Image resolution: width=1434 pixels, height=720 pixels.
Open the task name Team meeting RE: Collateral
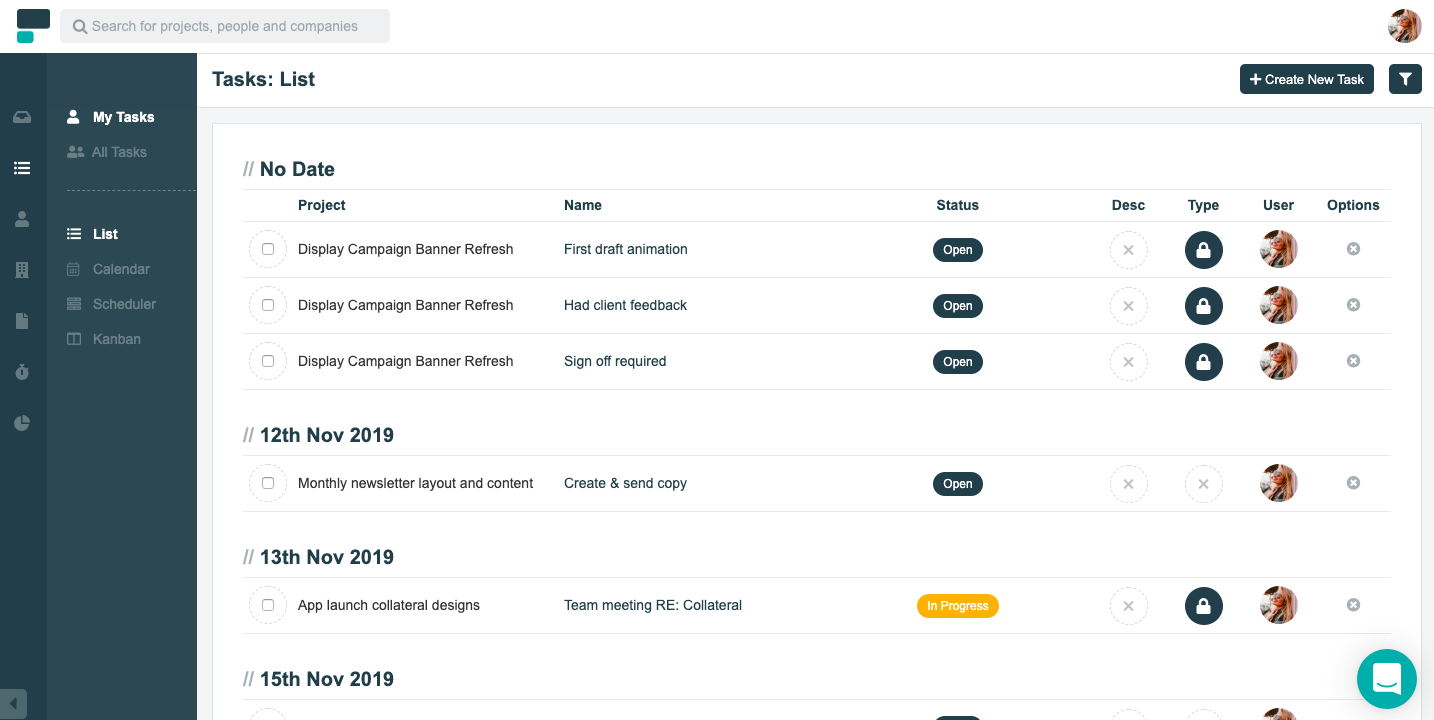pyautogui.click(x=653, y=605)
